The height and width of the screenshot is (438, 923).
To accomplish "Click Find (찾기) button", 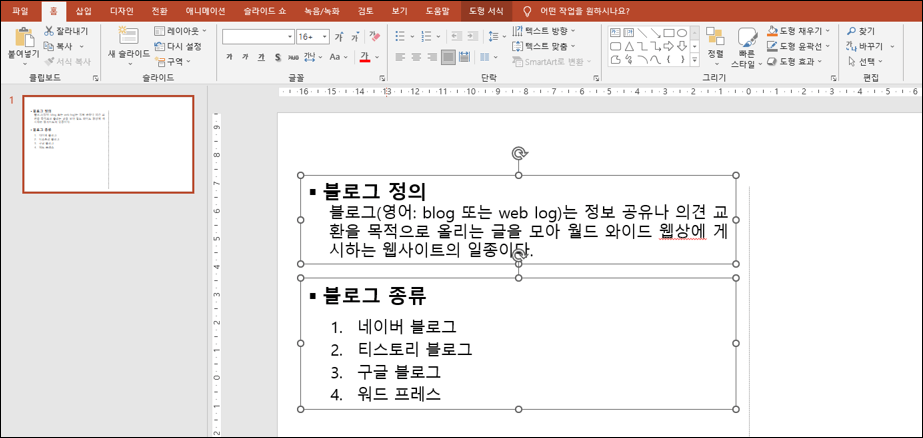I will tap(861, 31).
